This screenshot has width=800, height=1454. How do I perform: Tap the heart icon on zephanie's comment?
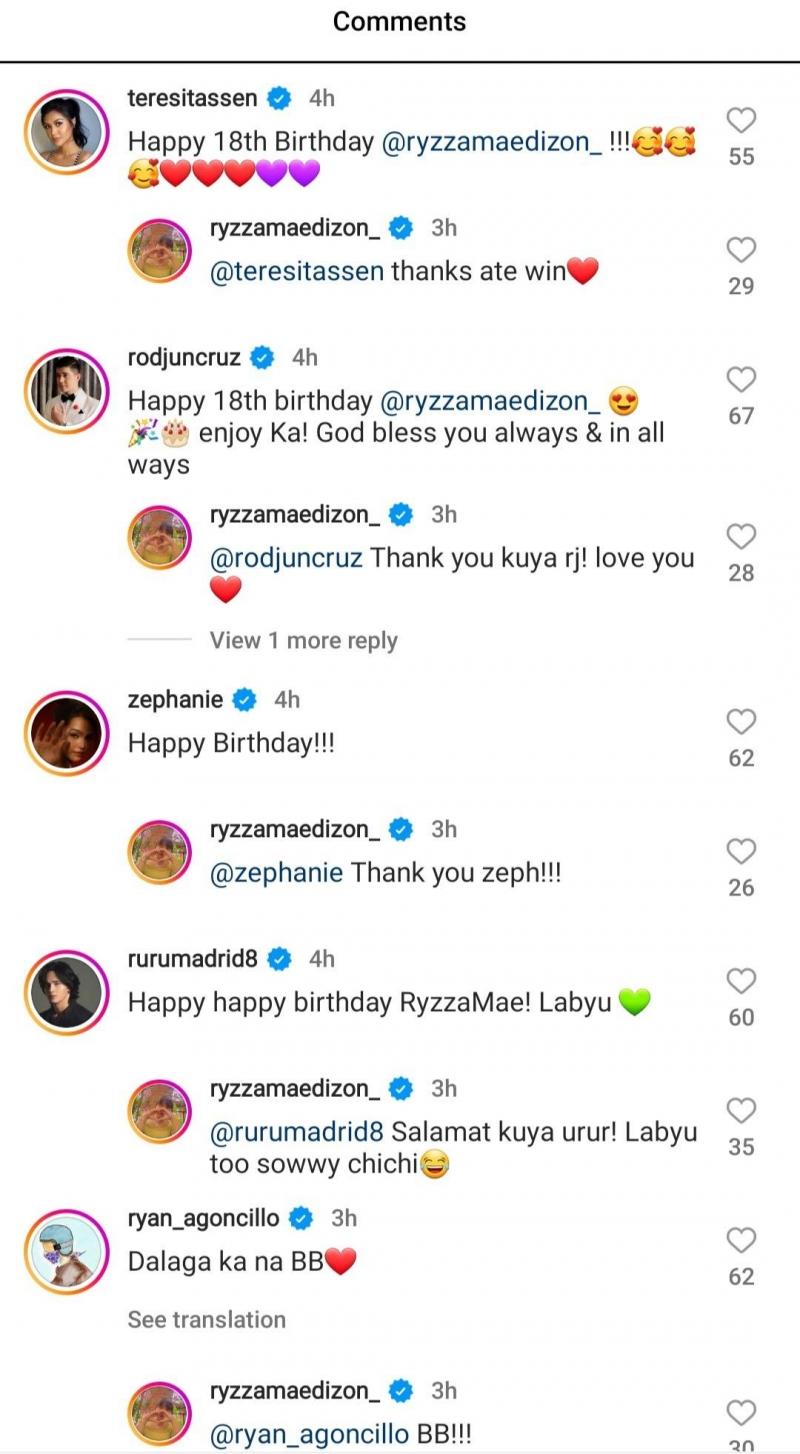741,722
